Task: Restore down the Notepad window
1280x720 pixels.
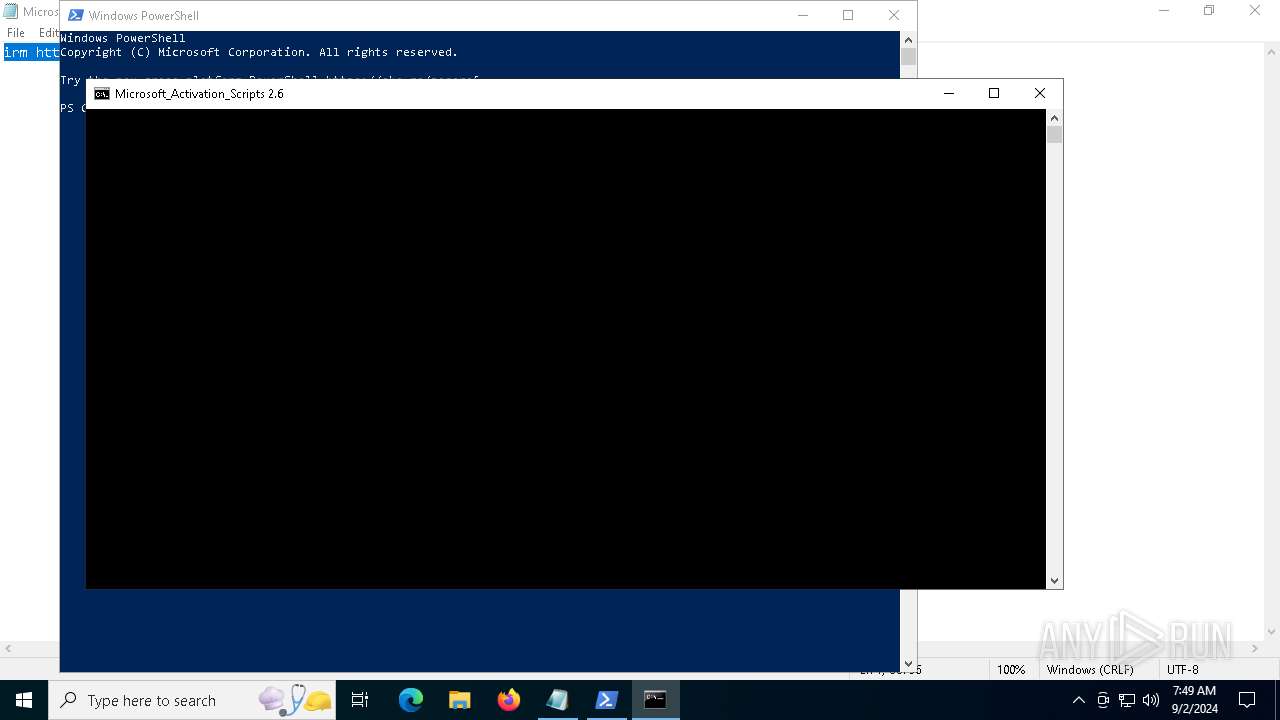Action: click(x=1209, y=11)
